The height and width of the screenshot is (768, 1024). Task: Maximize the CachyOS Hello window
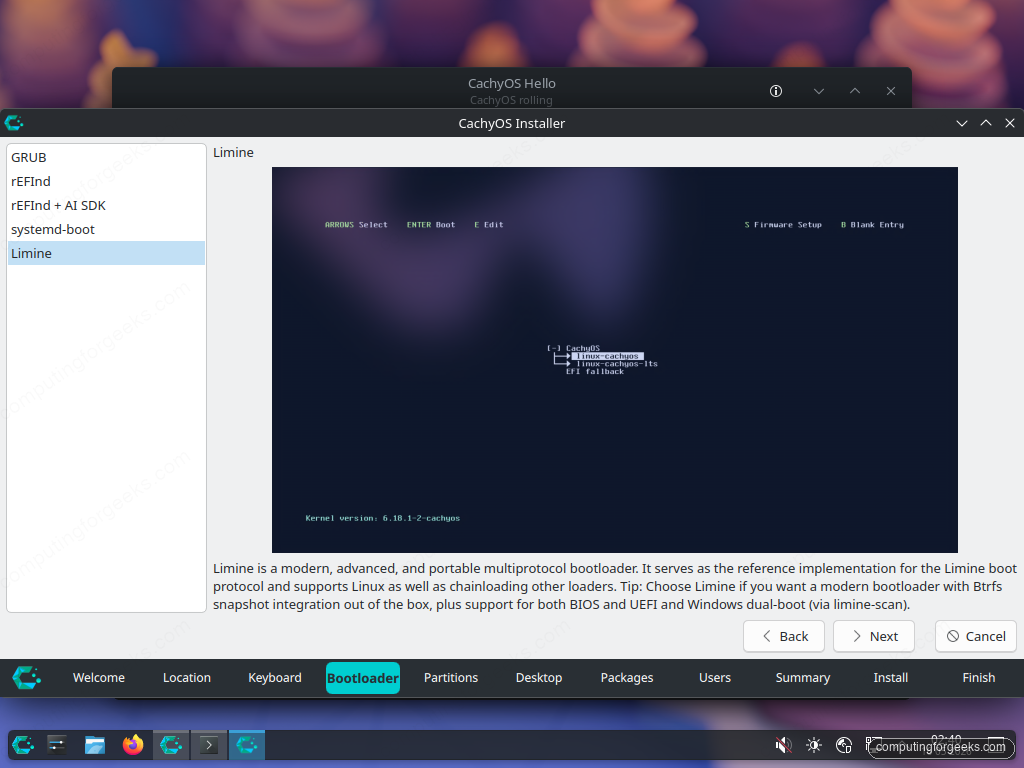(855, 91)
